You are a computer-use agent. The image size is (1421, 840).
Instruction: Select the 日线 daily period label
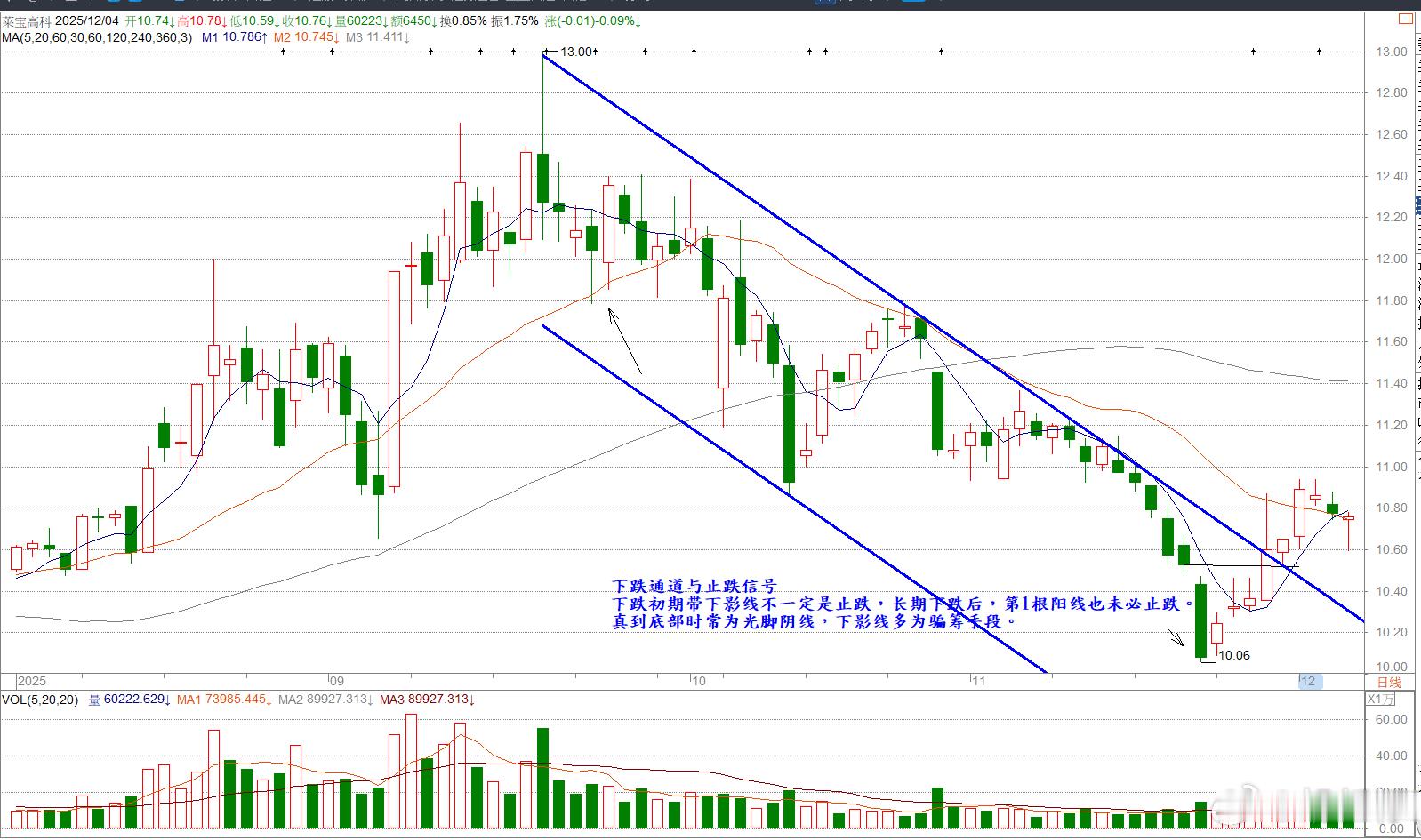coord(1389,683)
